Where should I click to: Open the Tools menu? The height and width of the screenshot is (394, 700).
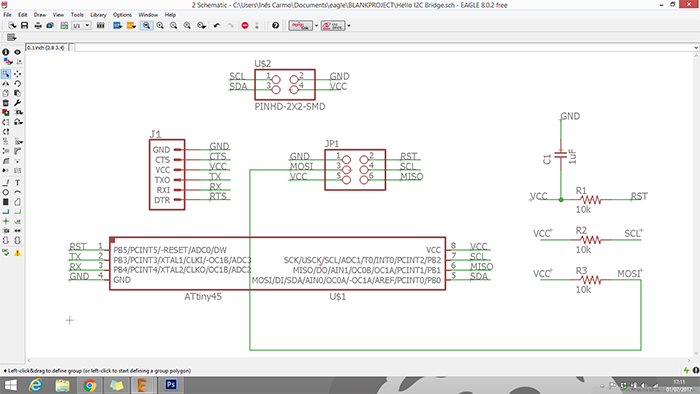point(77,15)
